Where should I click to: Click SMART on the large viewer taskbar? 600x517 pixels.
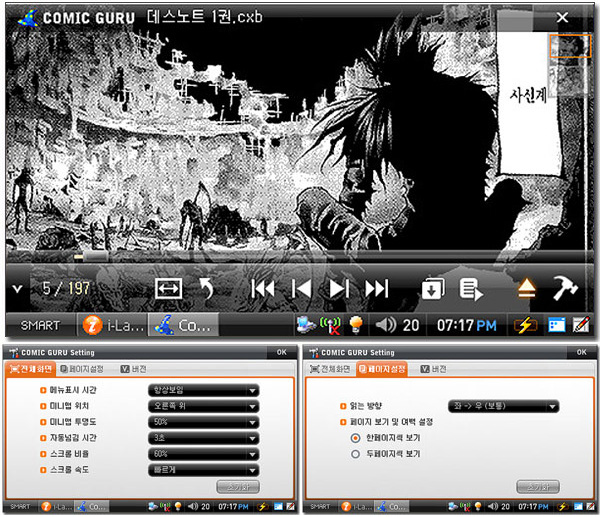(40, 326)
